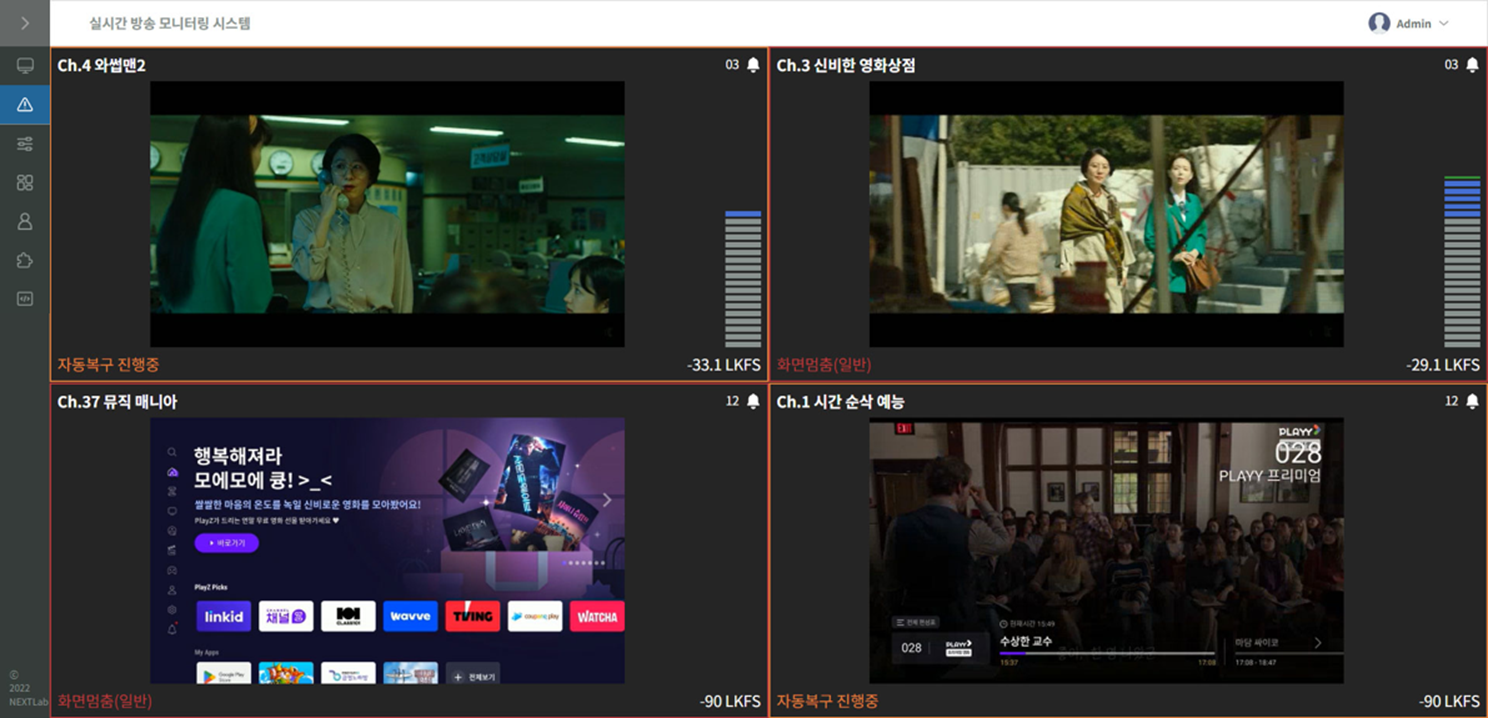Image resolution: width=1488 pixels, height=718 pixels.
Task: Click the audio level meter of Ch.3
Action: [1462, 262]
